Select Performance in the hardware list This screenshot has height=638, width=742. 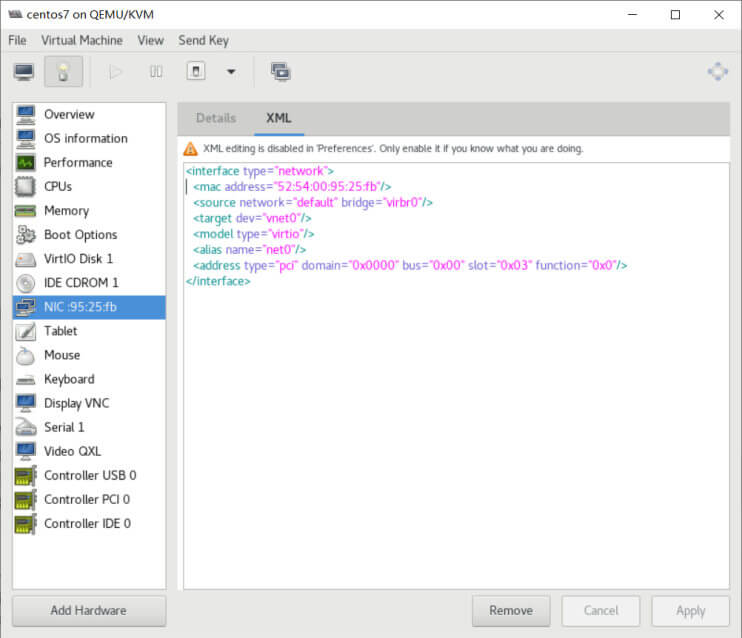(89, 163)
